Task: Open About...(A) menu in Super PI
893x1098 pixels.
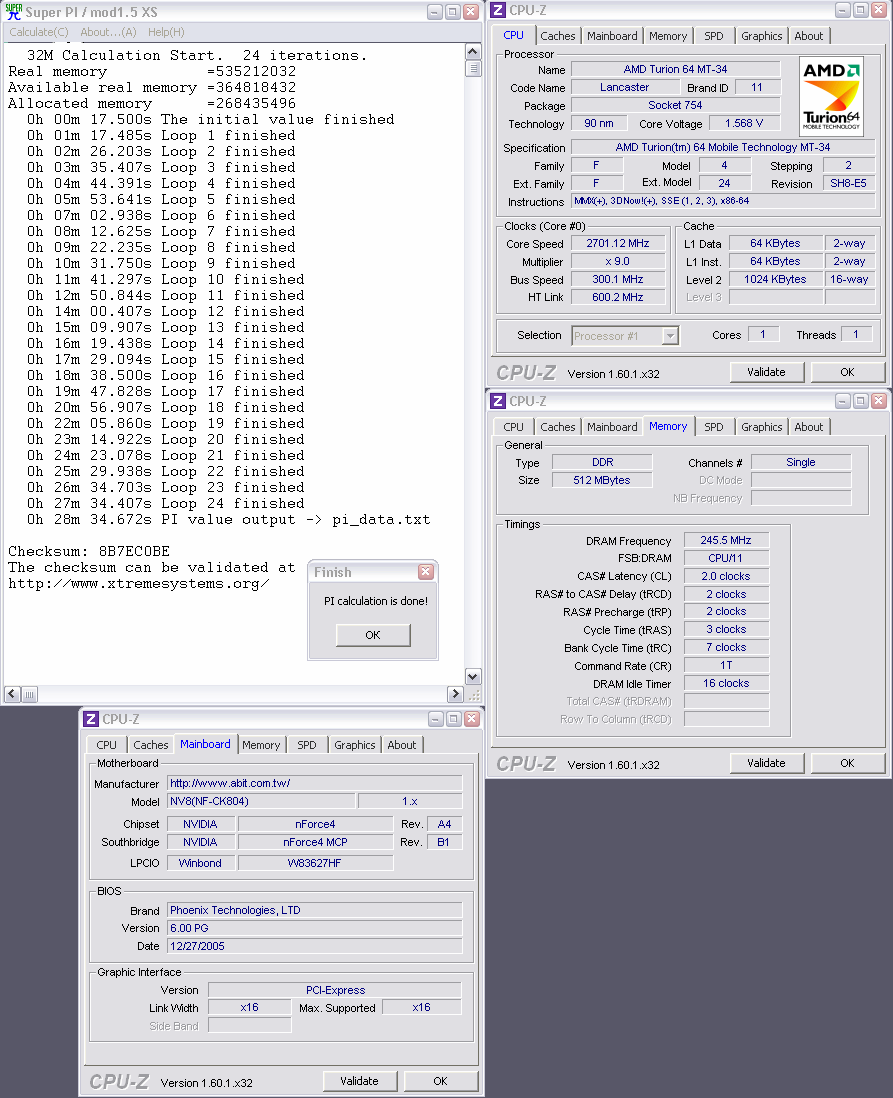Action: tap(109, 32)
